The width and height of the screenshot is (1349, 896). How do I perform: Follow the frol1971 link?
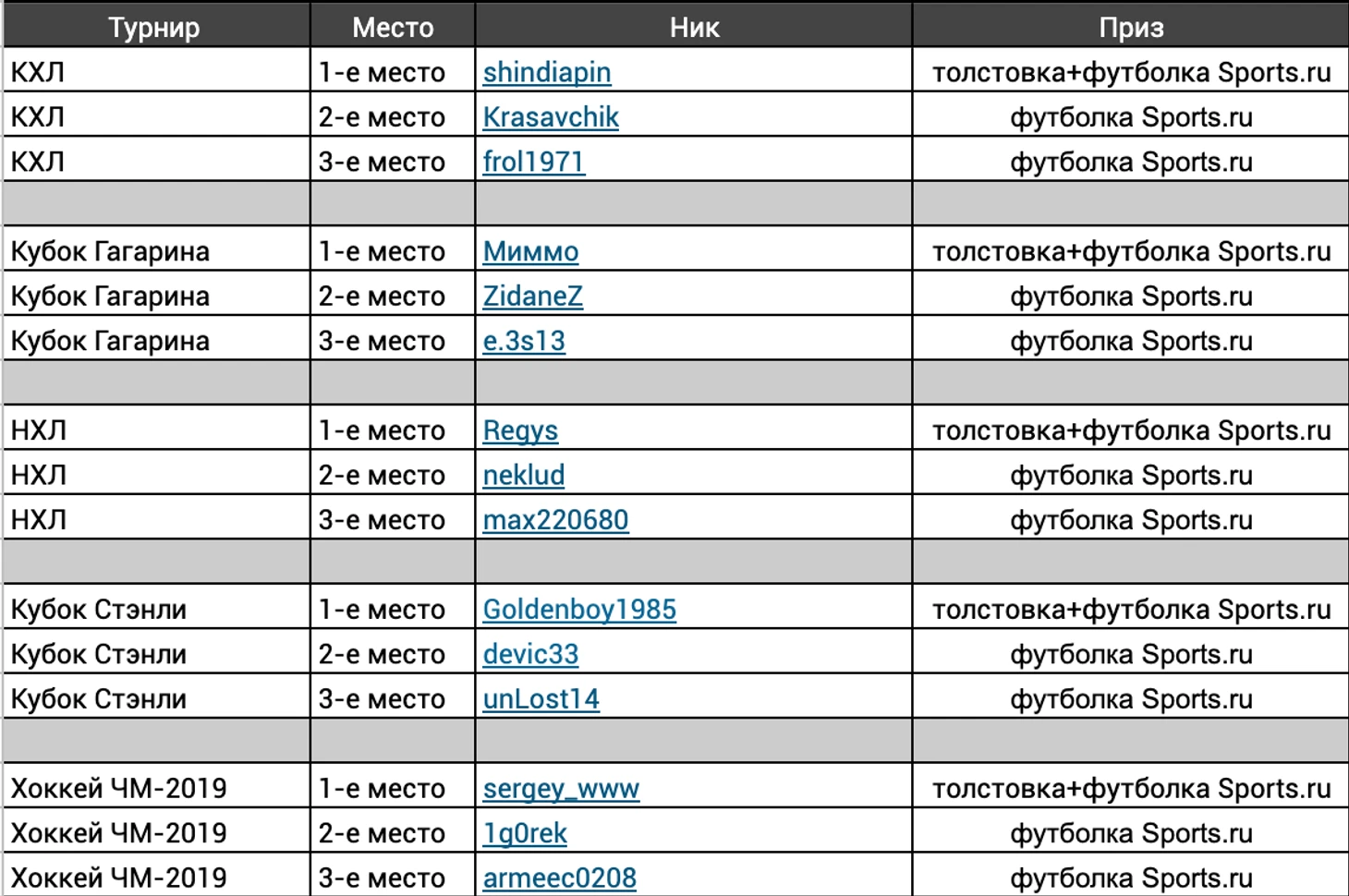click(533, 162)
